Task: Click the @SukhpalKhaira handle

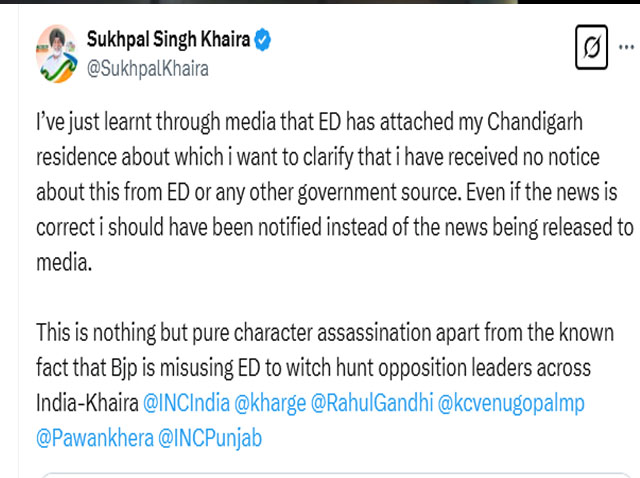Action: coord(149,69)
